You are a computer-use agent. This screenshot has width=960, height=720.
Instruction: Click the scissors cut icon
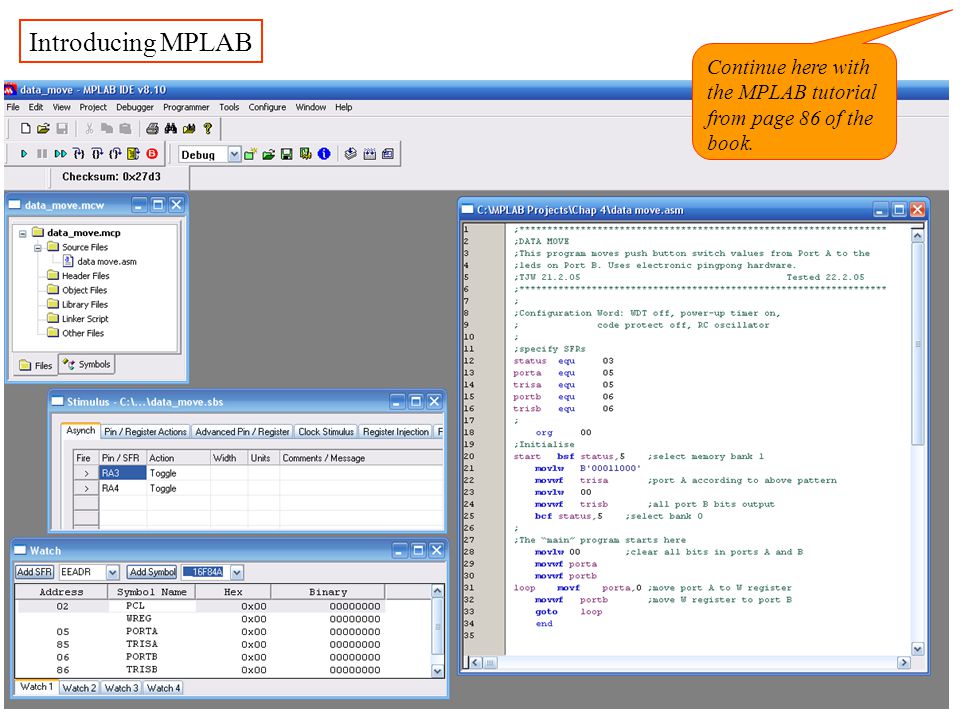(x=89, y=129)
